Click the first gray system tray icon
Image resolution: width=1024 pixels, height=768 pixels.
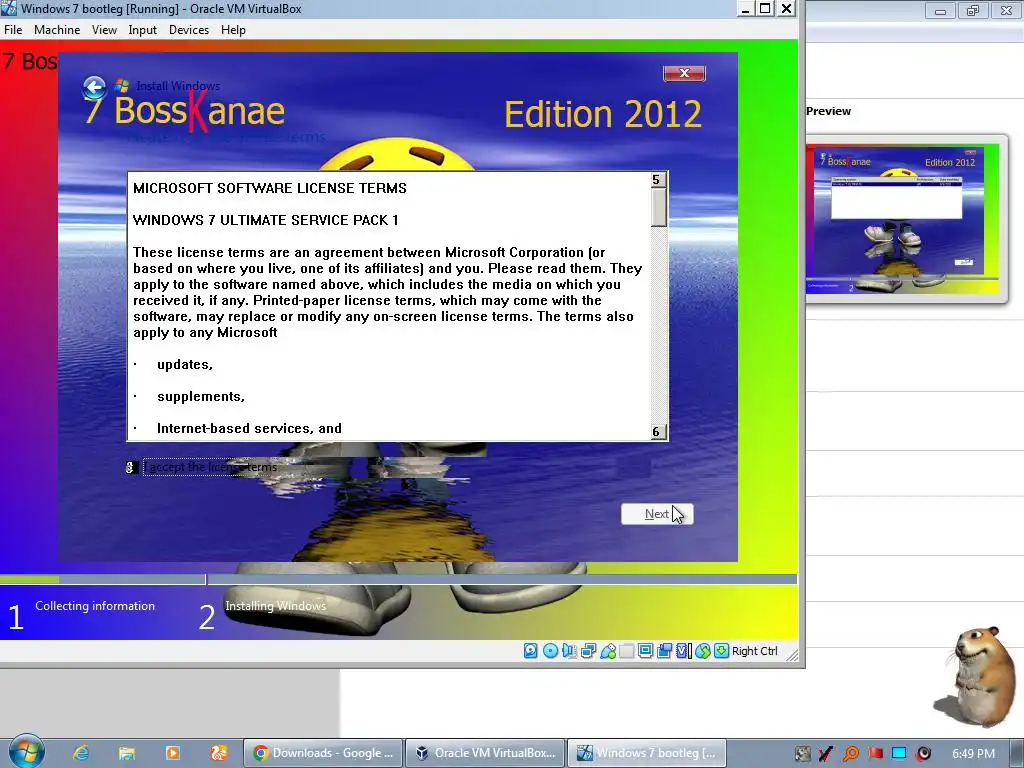tap(803, 754)
